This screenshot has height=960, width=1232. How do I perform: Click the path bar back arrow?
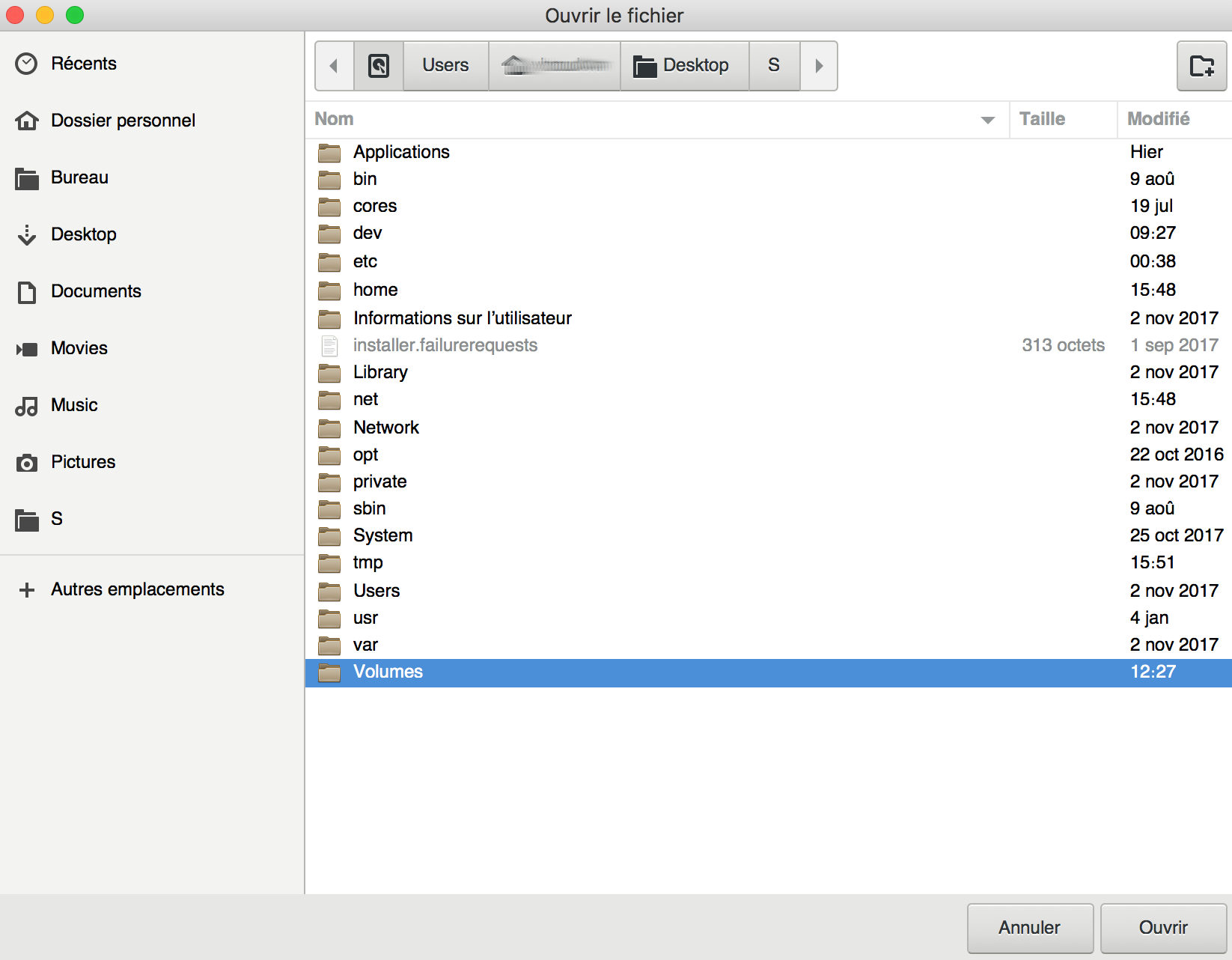334,66
